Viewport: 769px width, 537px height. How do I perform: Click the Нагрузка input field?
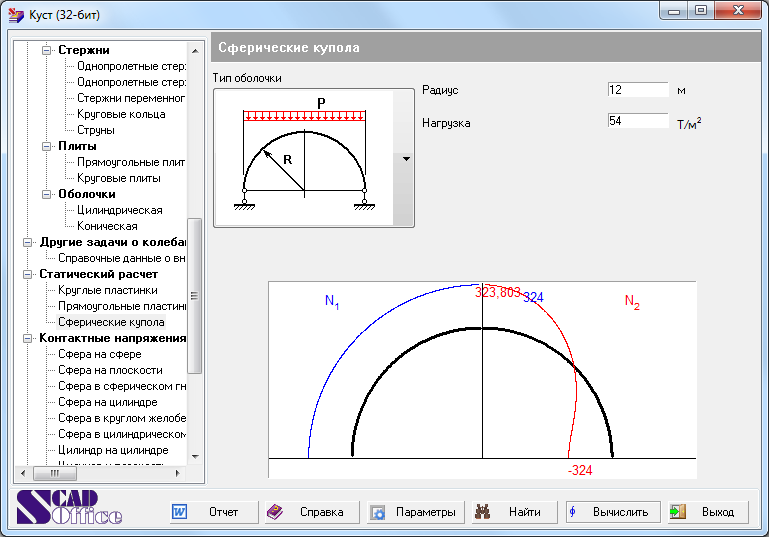click(637, 122)
